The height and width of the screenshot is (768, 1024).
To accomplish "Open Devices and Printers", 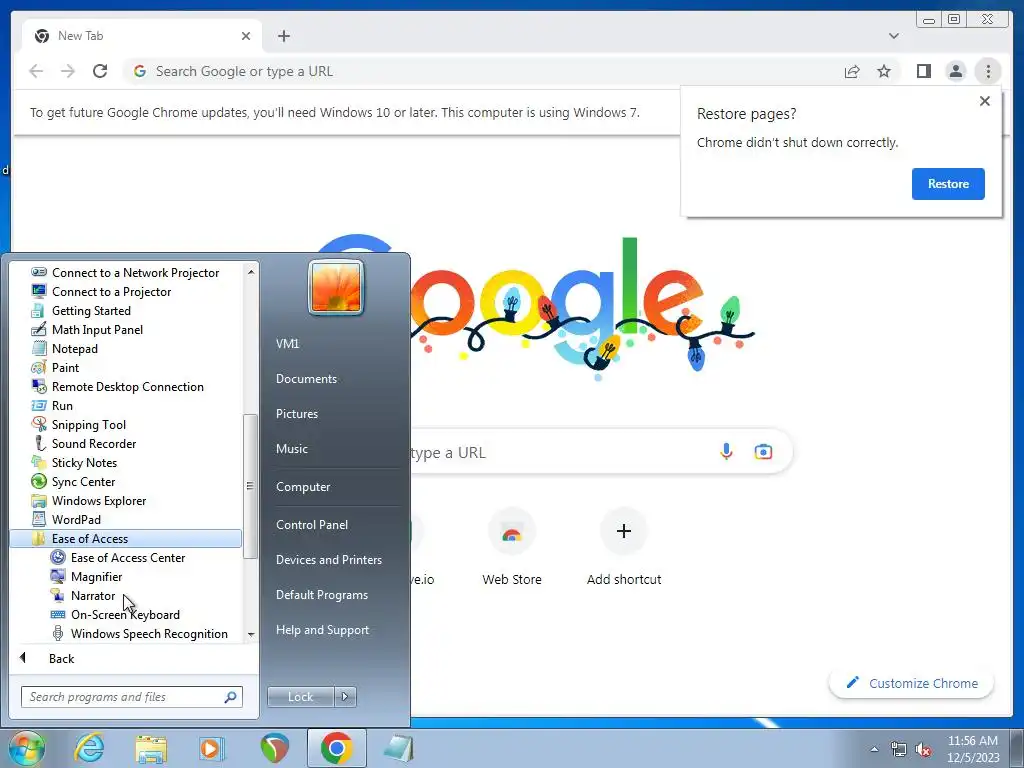I will (x=328, y=560).
